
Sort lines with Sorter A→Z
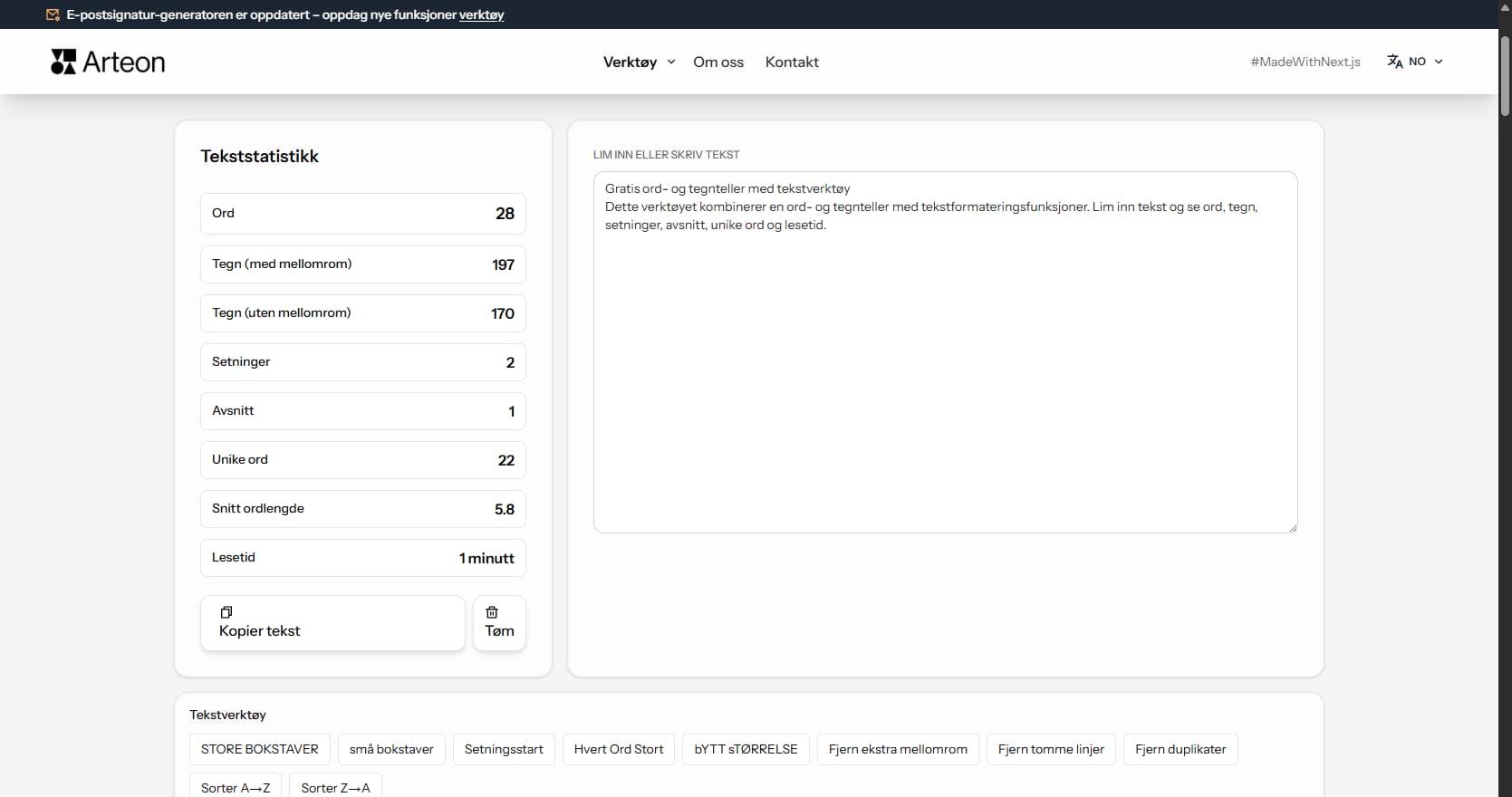[236, 787]
